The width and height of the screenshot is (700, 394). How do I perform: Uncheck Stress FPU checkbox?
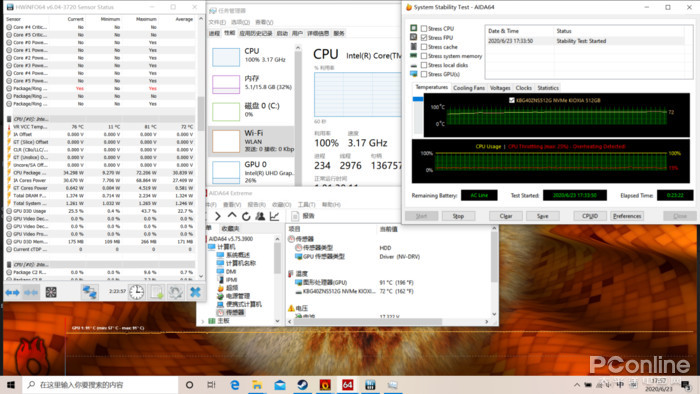point(424,37)
